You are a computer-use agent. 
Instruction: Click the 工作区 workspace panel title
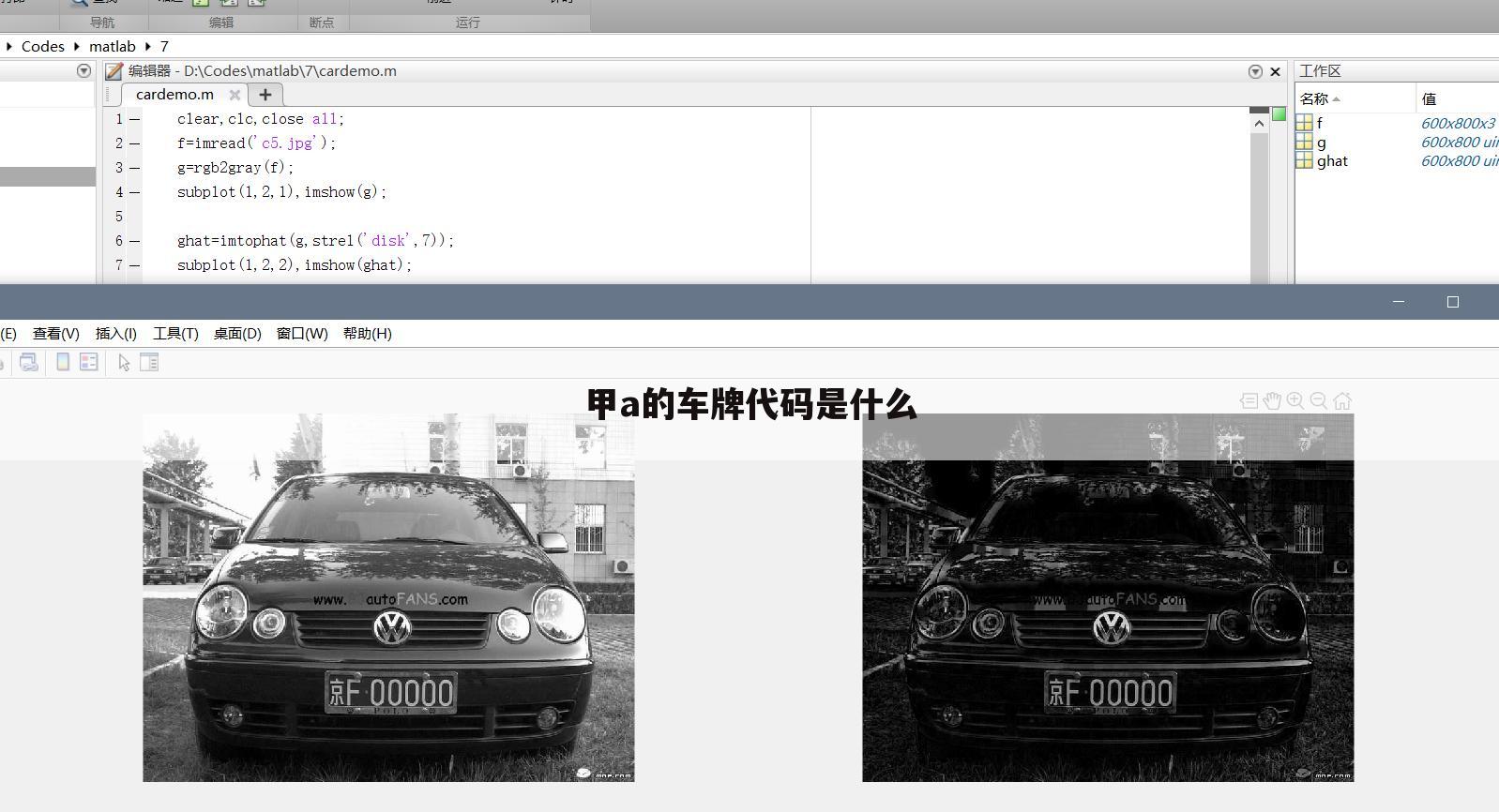[x=1320, y=71]
